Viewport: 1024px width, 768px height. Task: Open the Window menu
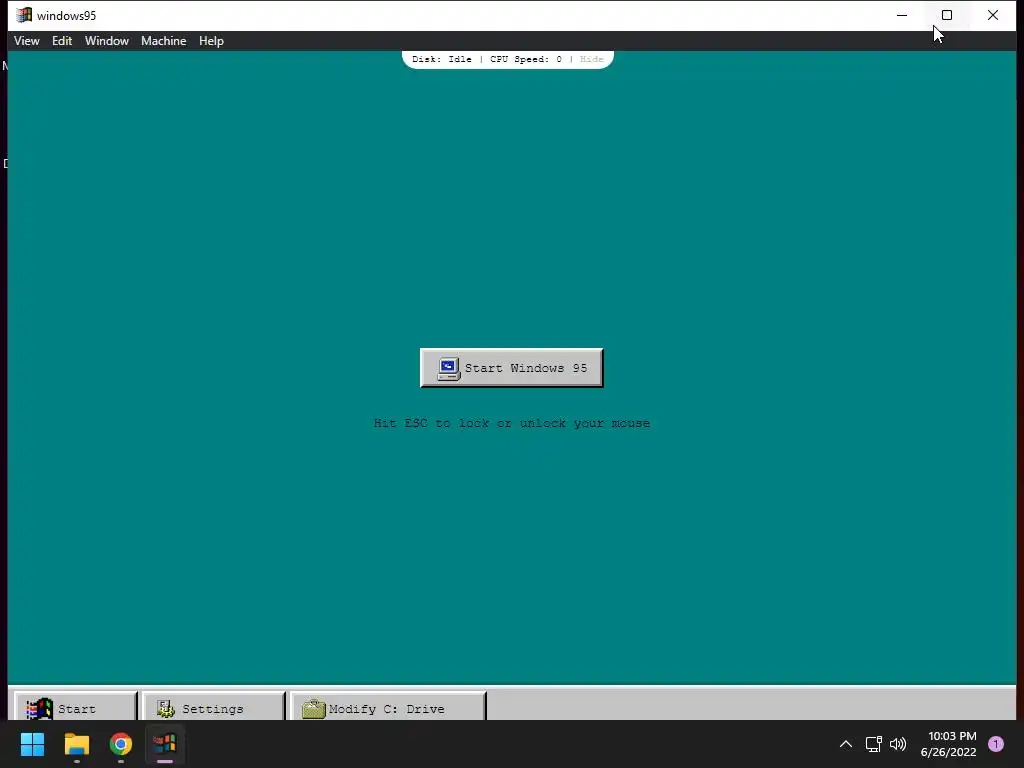pos(106,40)
